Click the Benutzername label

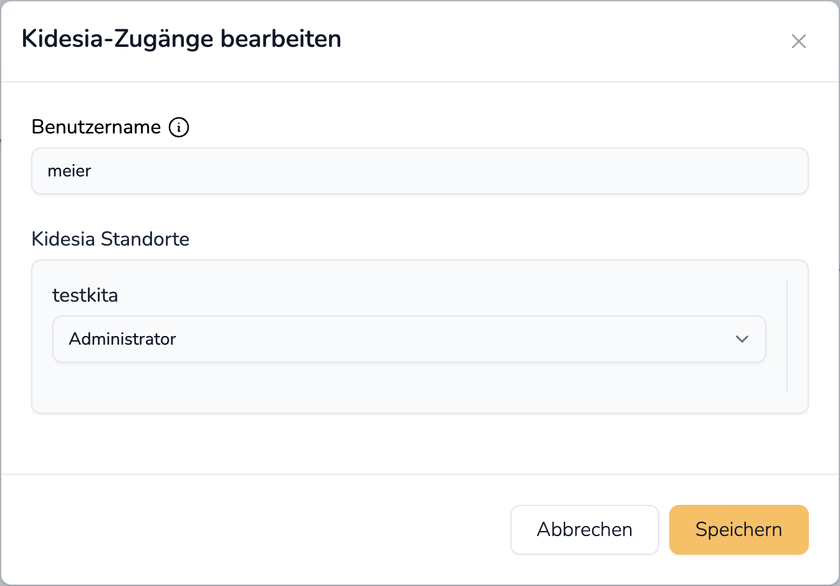(96, 127)
